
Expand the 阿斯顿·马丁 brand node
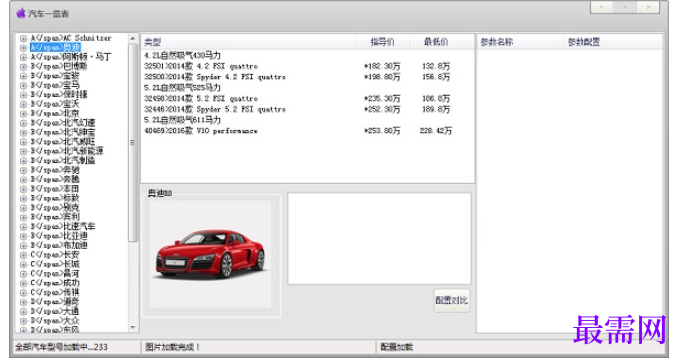pos(24,57)
